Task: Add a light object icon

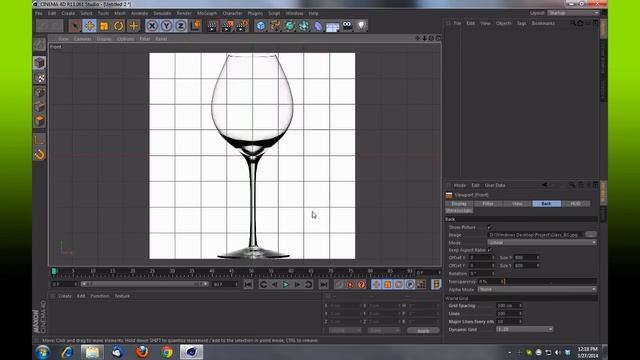Action: pos(361,26)
